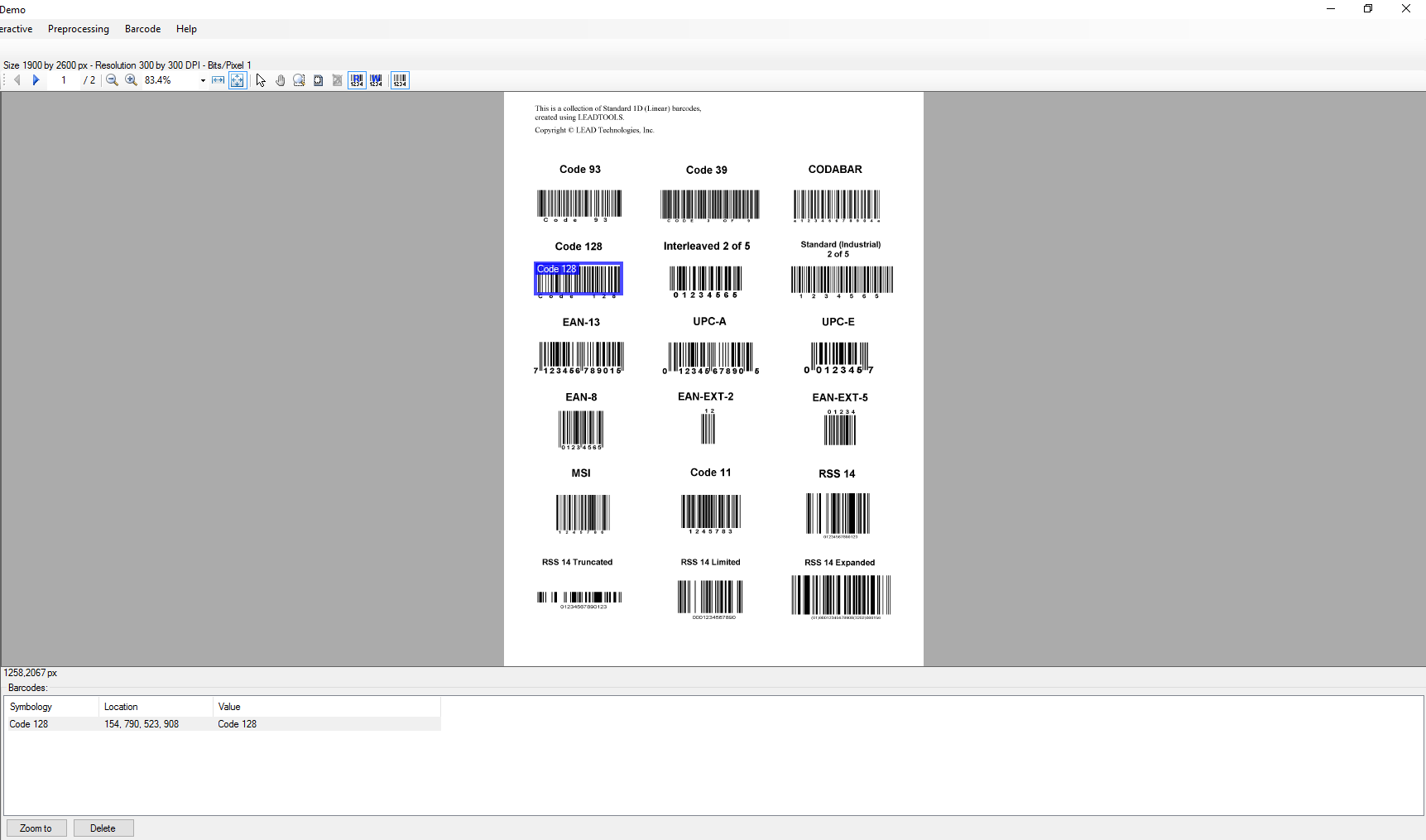
Task: Click the EAN-13 barcode image
Action: [579, 358]
